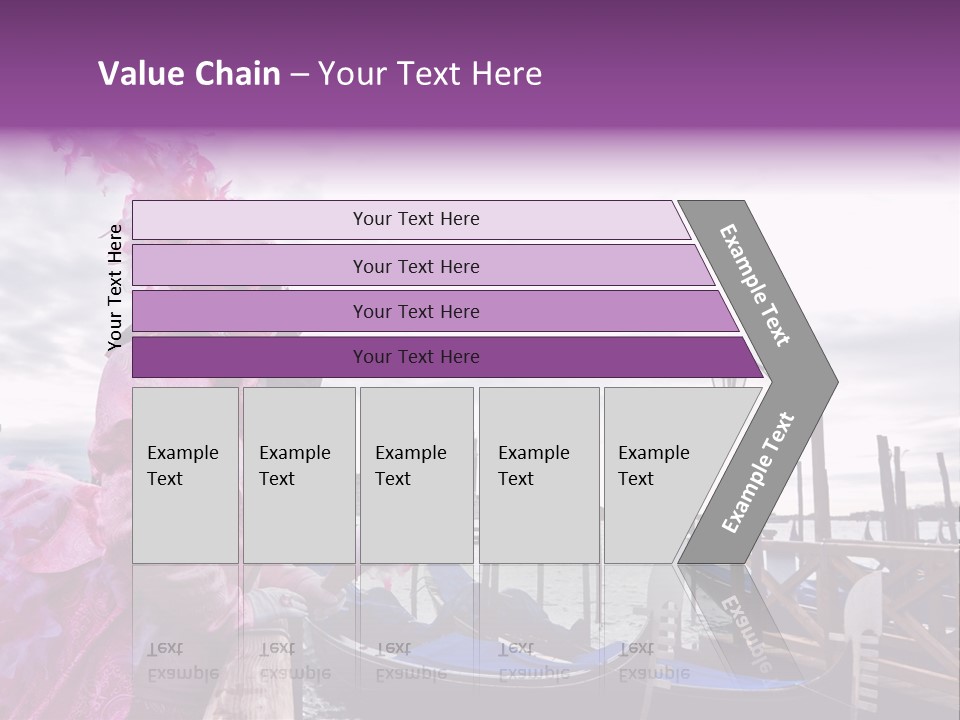Select the lightest purple top text bar
The height and width of the screenshot is (720, 960).
pyautogui.click(x=415, y=219)
